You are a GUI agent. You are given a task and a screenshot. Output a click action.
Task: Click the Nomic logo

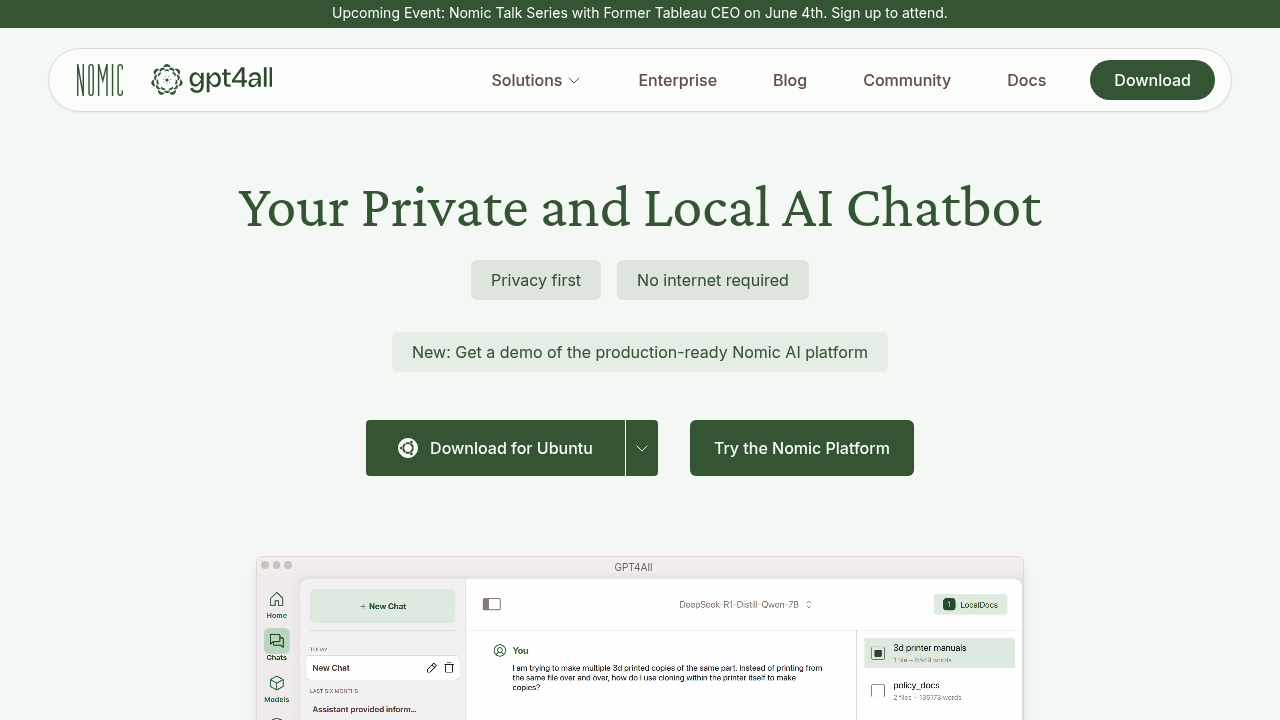[100, 80]
